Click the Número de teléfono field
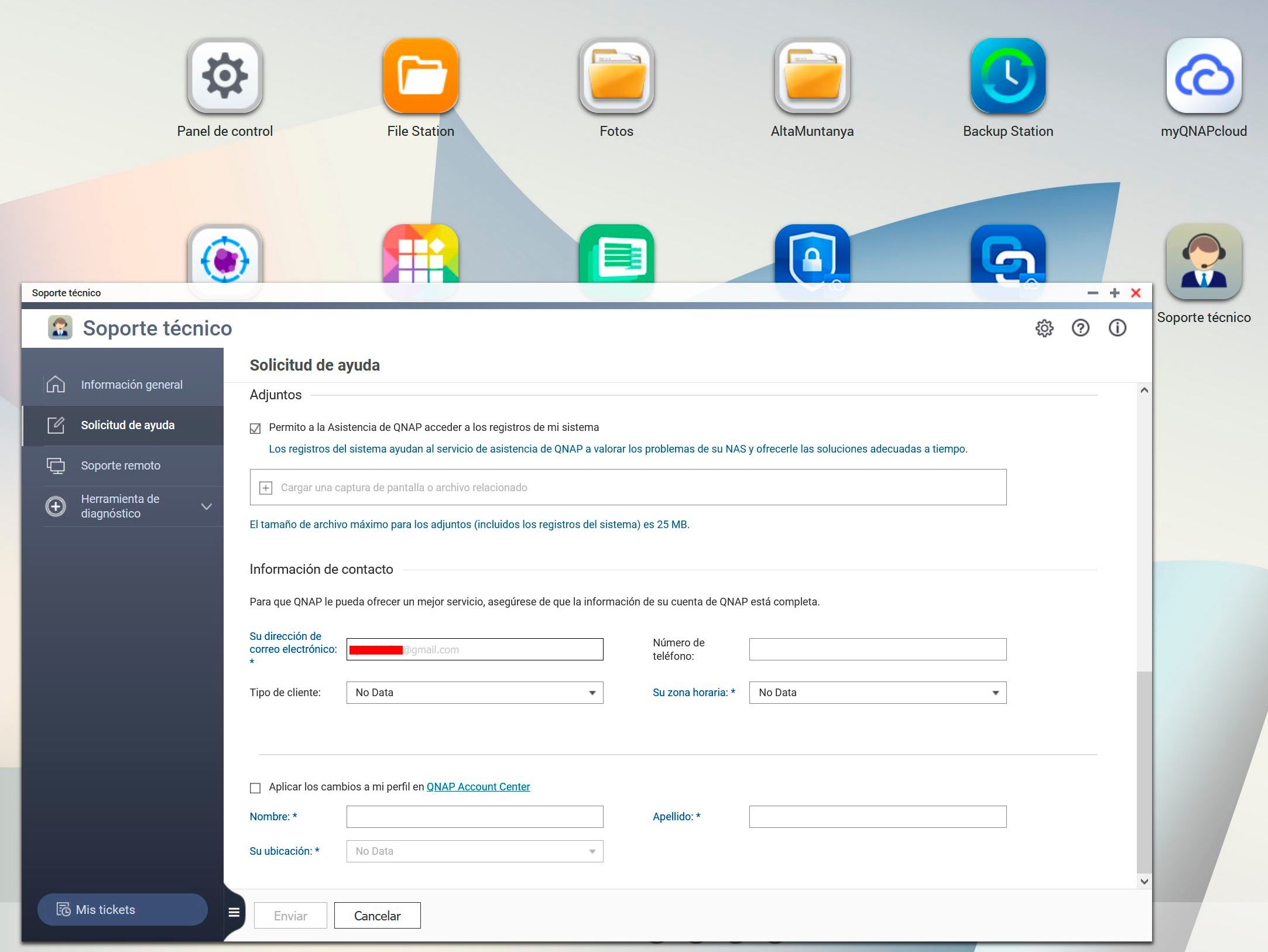This screenshot has height=952, width=1268. tap(877, 649)
